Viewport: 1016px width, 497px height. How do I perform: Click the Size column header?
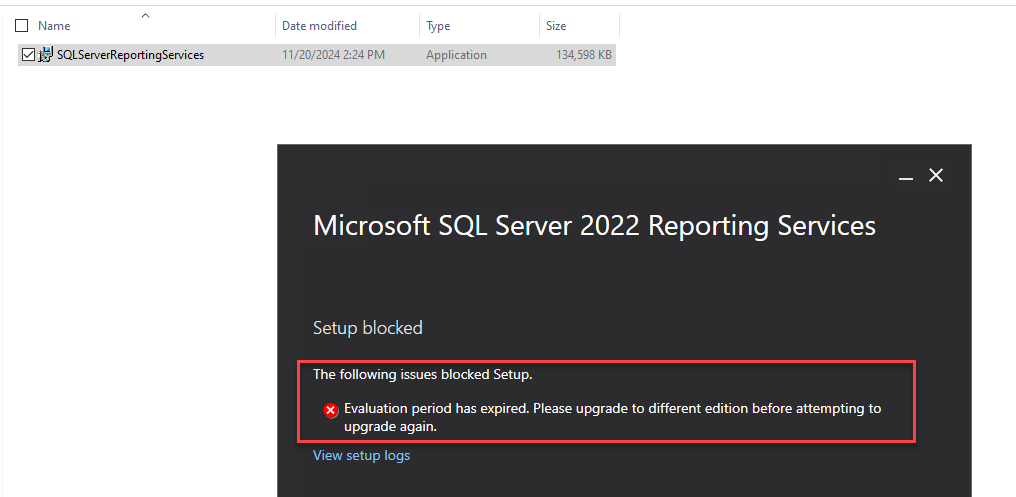556,26
